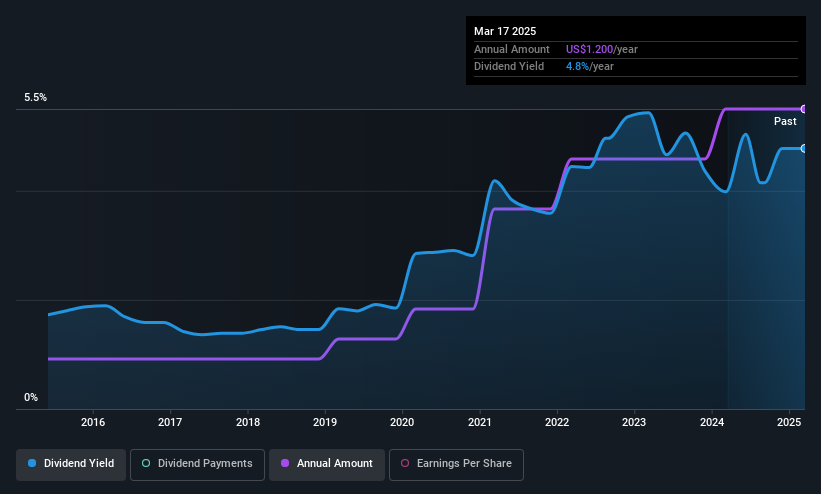Enable the Earnings Per Share series
Image resolution: width=821 pixels, height=494 pixels.
pyautogui.click(x=456, y=464)
